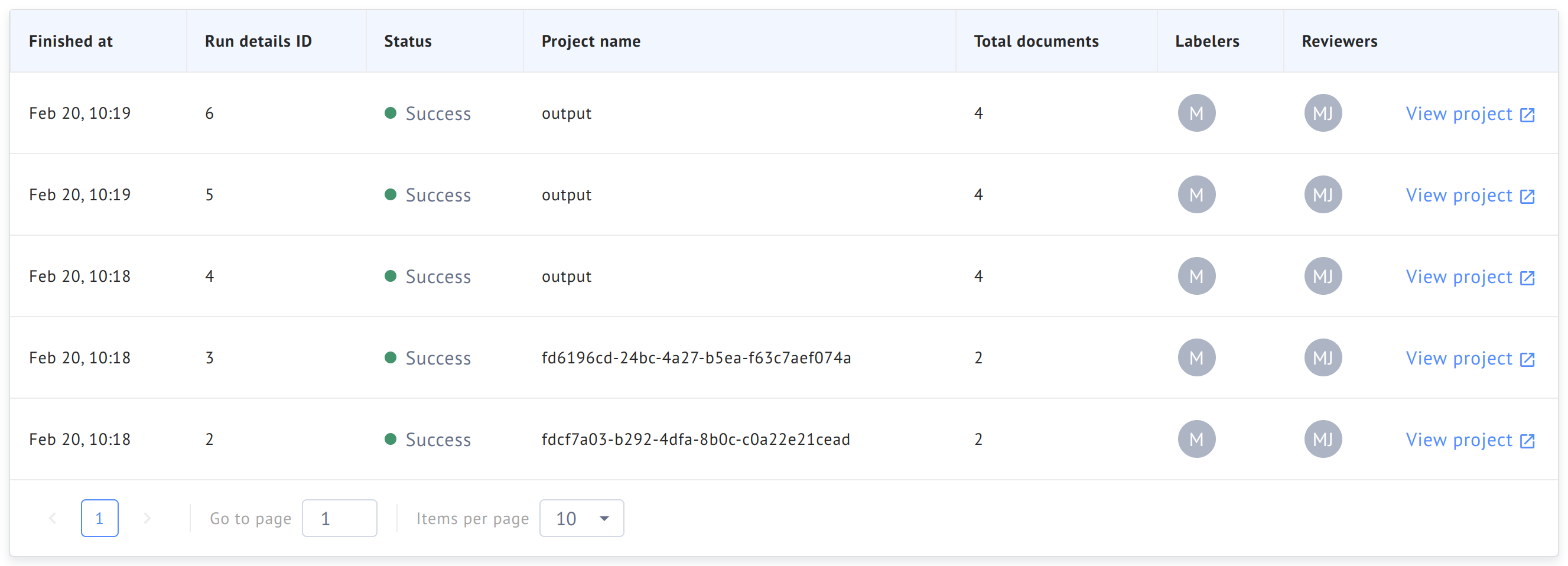
Task: Click the next page chevron arrow
Action: point(147,518)
